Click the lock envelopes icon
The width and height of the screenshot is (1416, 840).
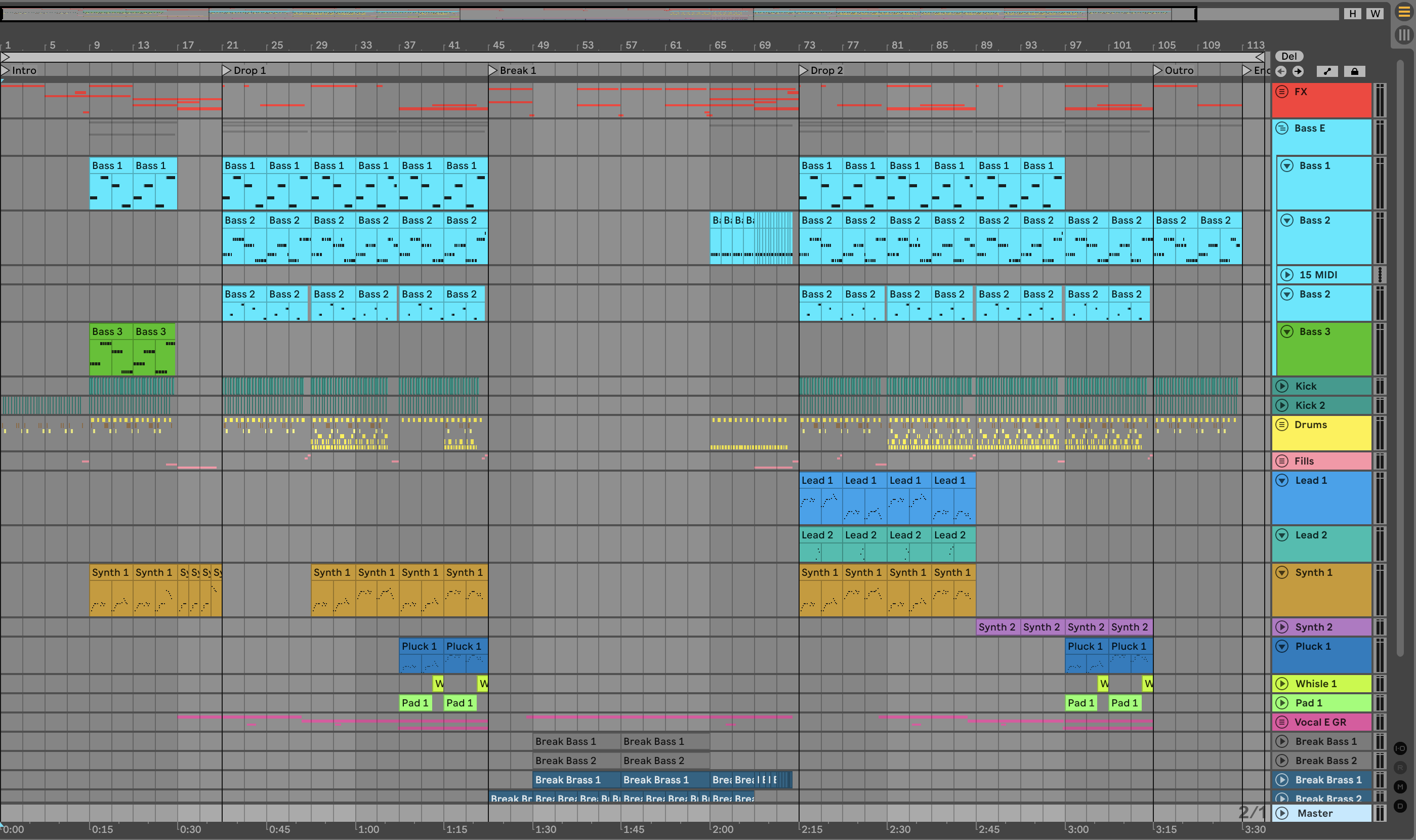[1354, 71]
